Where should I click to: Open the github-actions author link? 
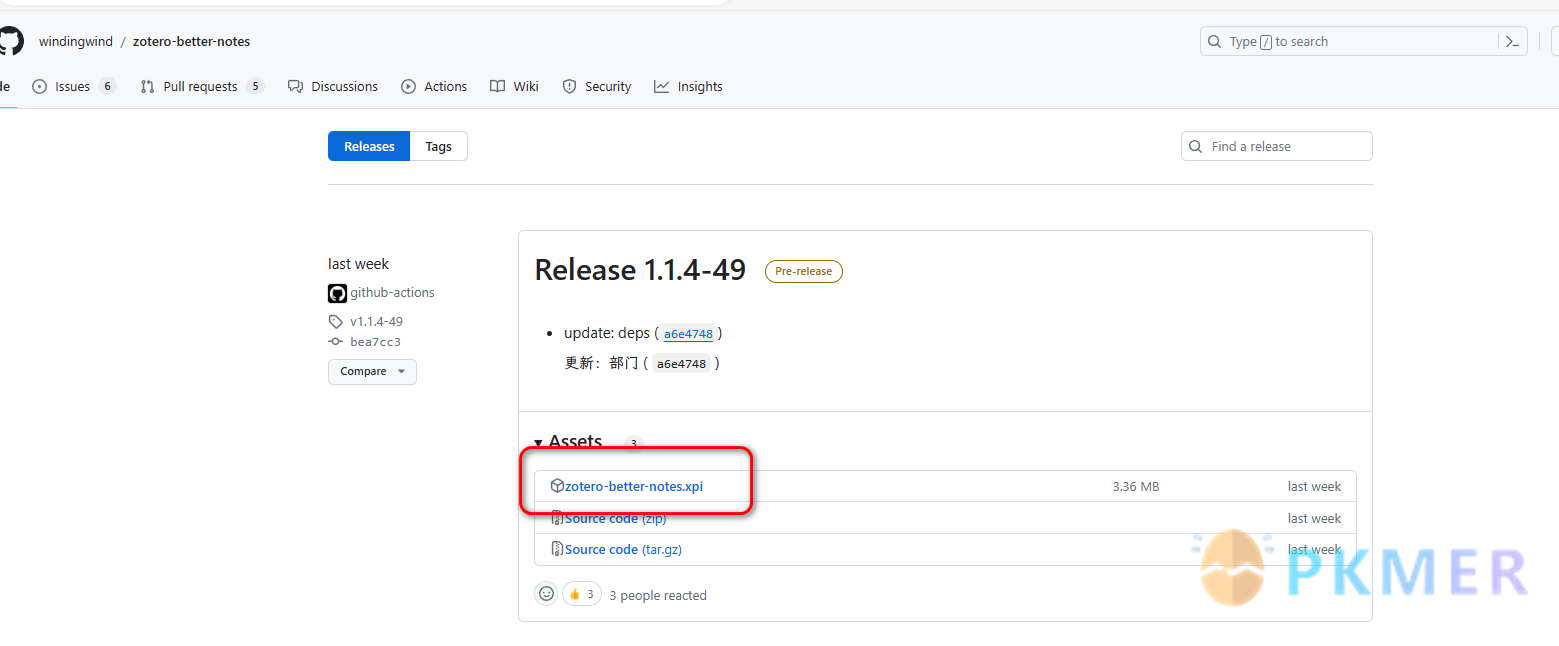tap(392, 293)
